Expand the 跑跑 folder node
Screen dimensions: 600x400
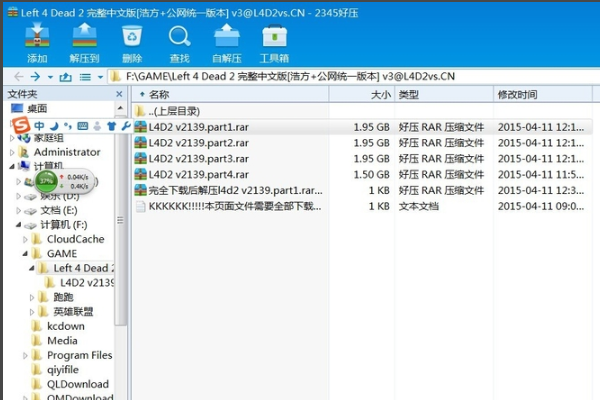pos(32,297)
